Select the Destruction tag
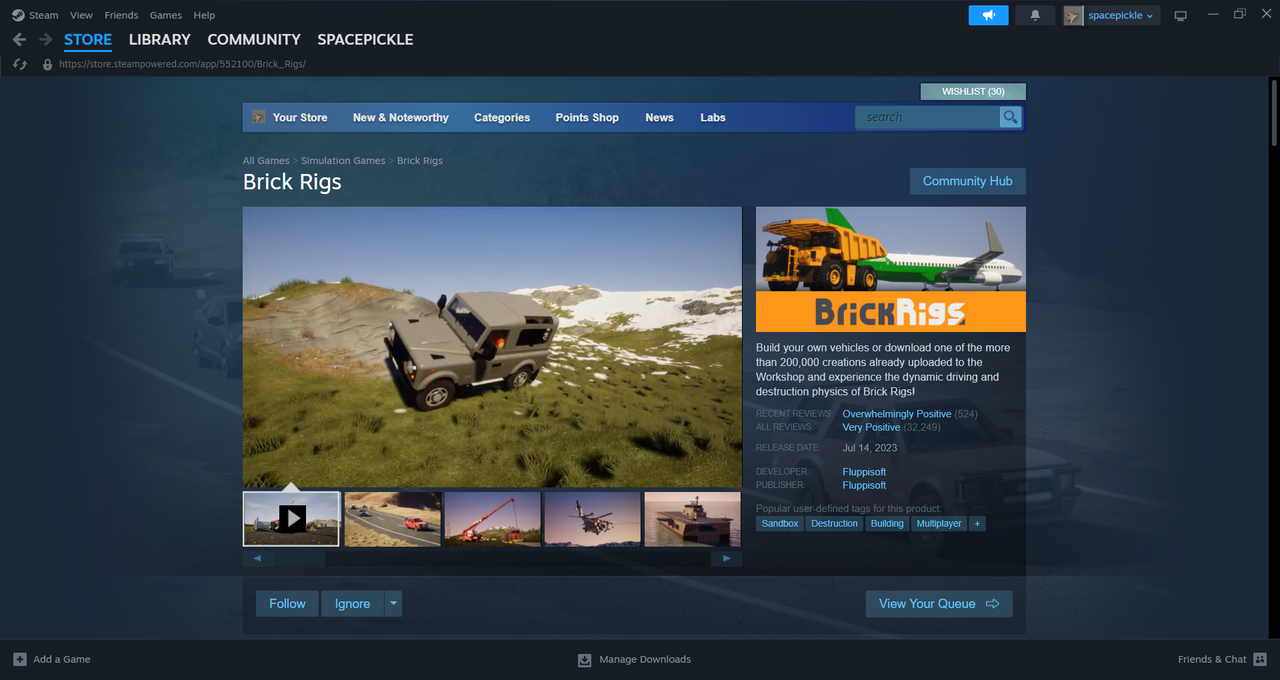The image size is (1280, 680). [834, 524]
